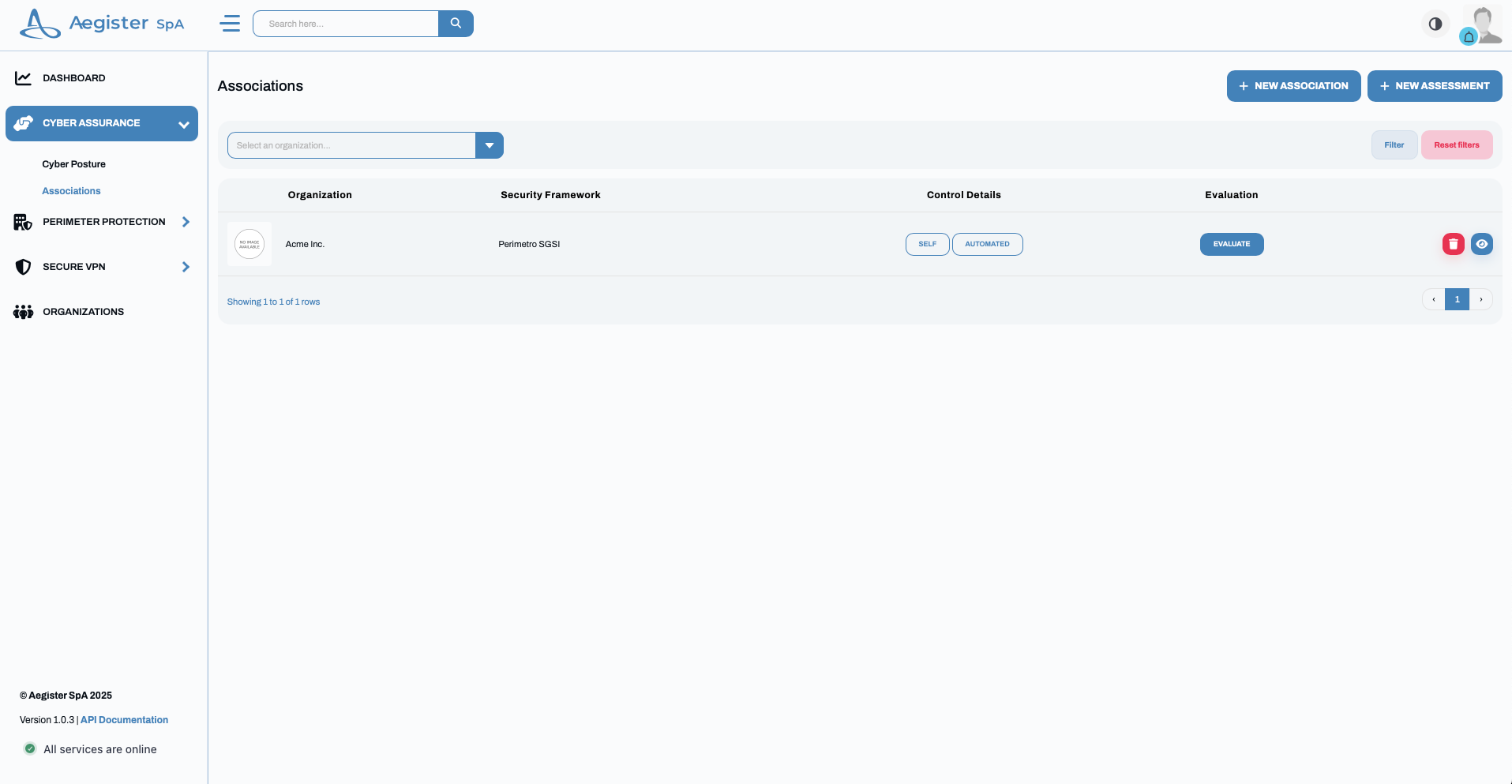
Task: Click the Perimetro SGSI framework cell
Action: [529, 244]
